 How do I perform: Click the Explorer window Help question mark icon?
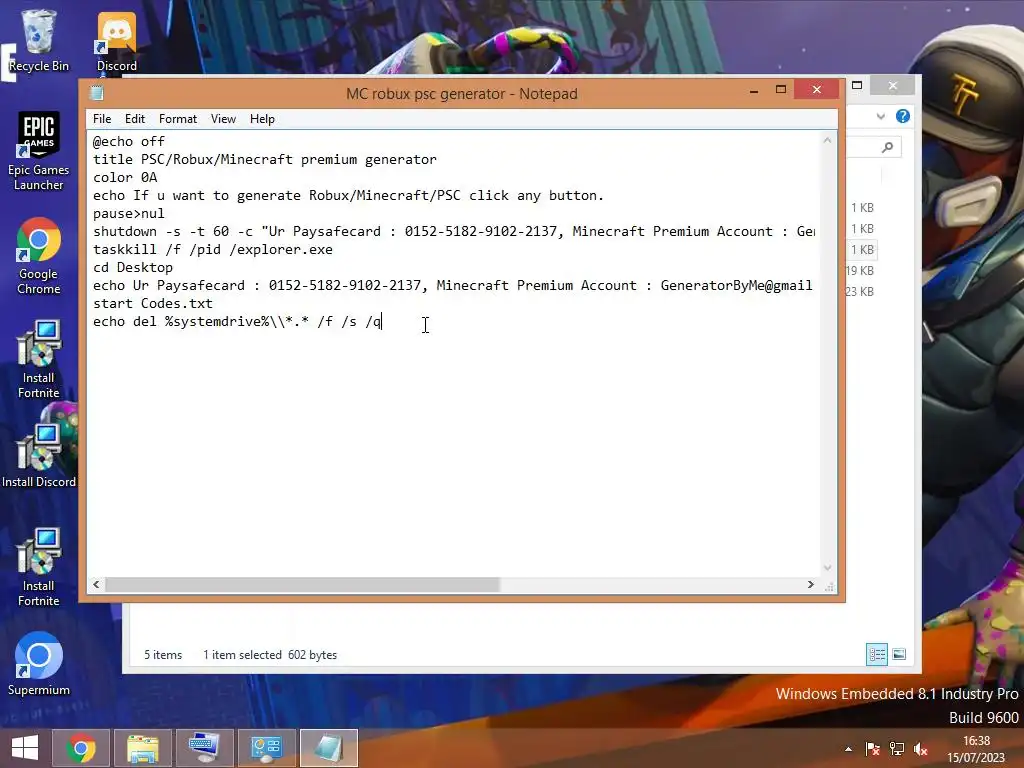903,116
